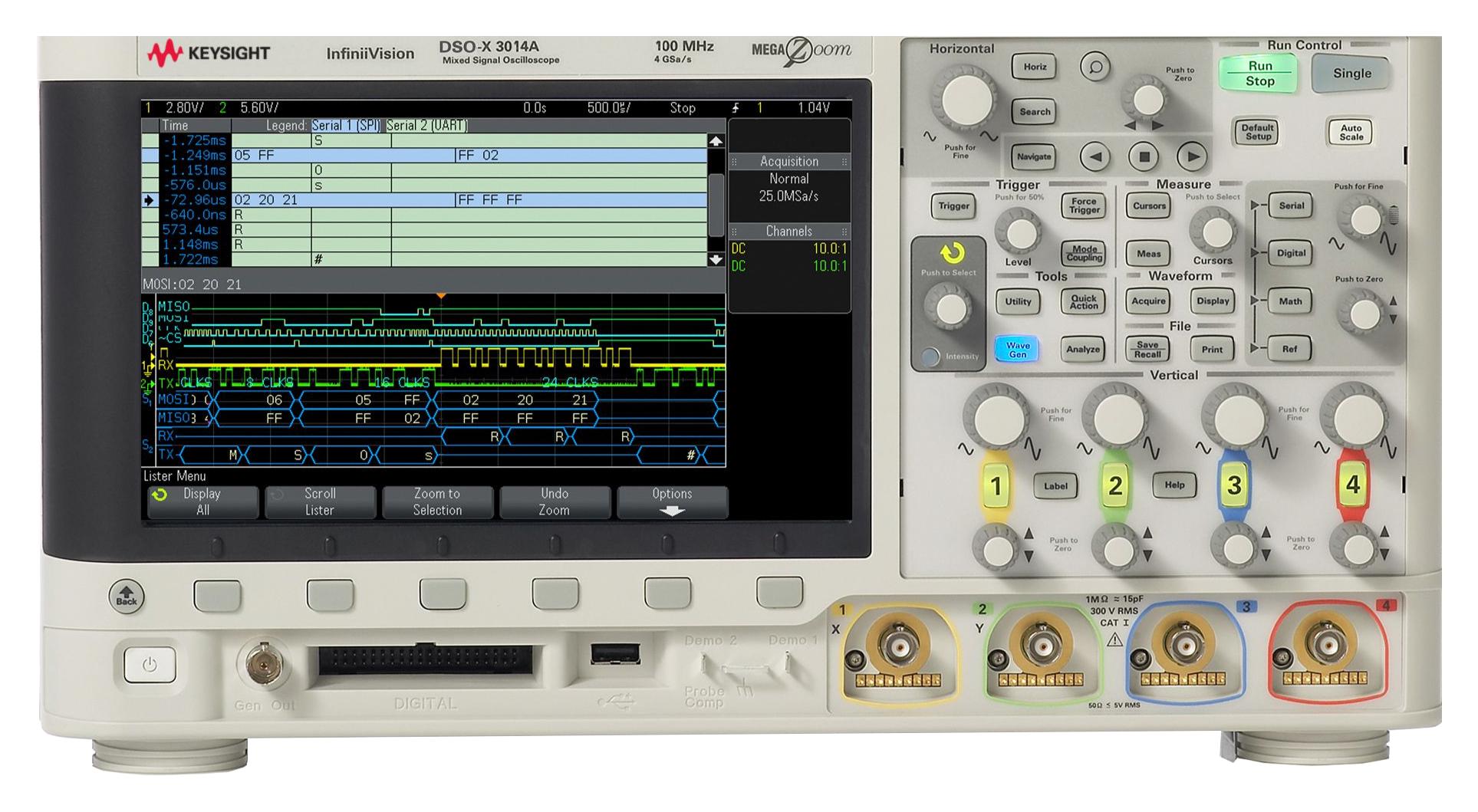Push the Search button
This screenshot has width=1478, height=812.
(1034, 112)
